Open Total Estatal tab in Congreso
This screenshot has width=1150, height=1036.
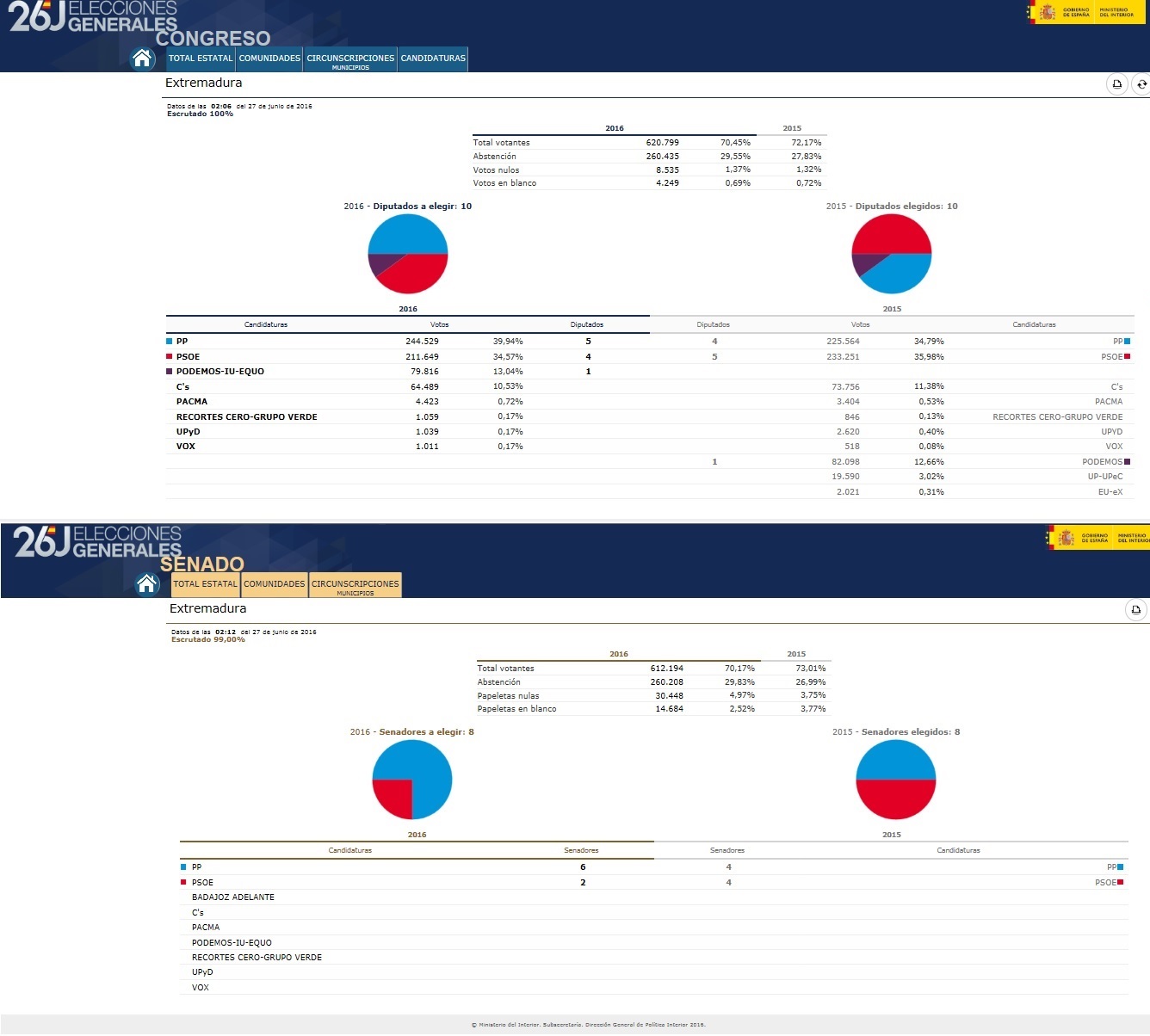pyautogui.click(x=201, y=59)
